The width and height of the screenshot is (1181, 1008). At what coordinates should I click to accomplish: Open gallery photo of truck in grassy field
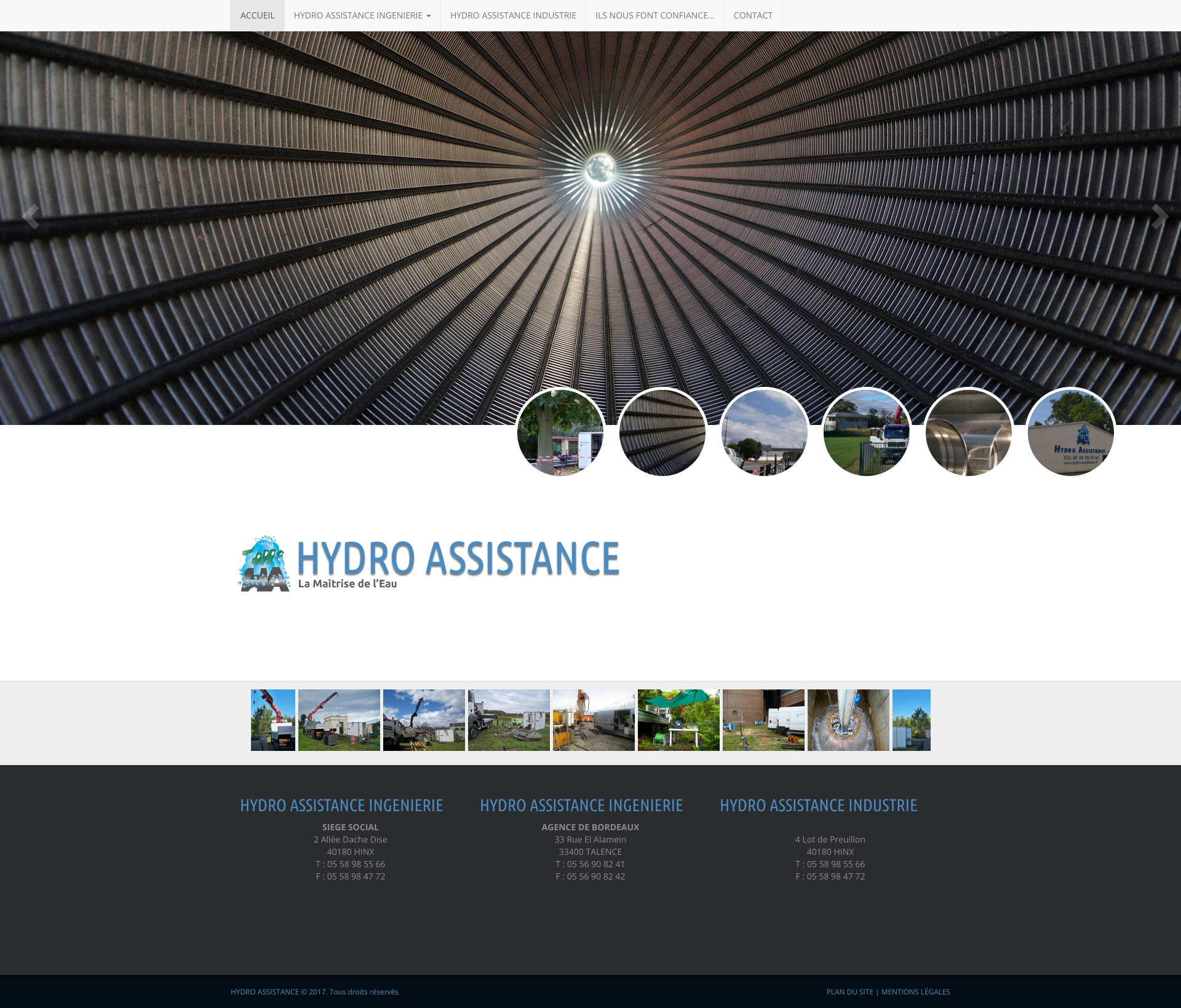coord(509,720)
